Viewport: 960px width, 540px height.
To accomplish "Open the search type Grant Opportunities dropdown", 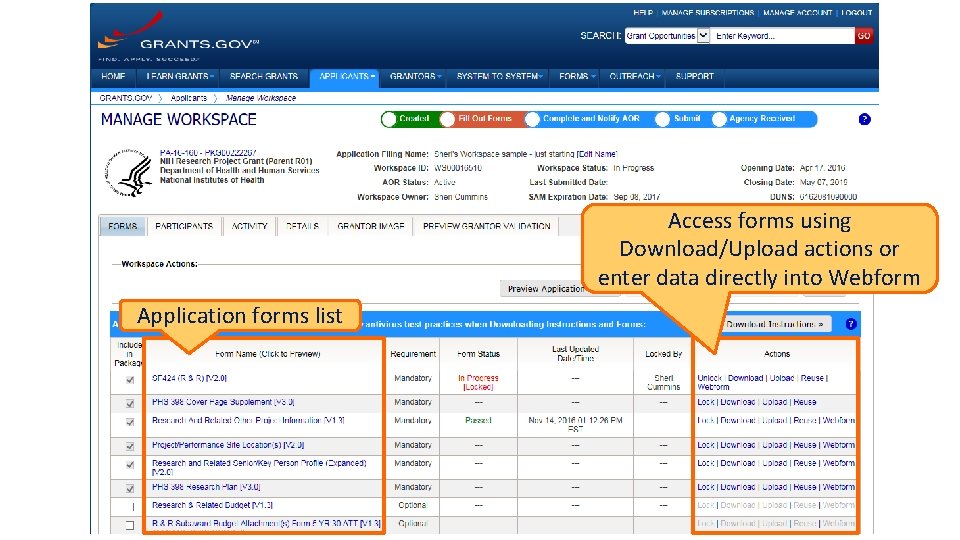I will point(667,36).
